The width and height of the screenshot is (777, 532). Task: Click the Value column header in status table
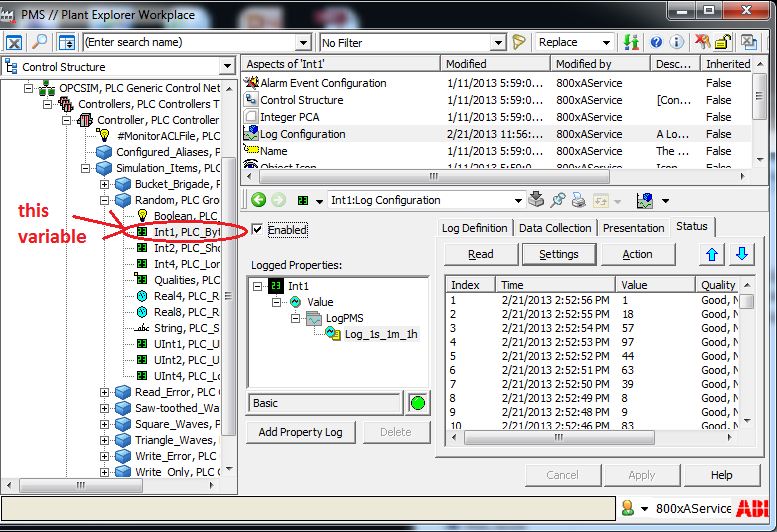[655, 285]
